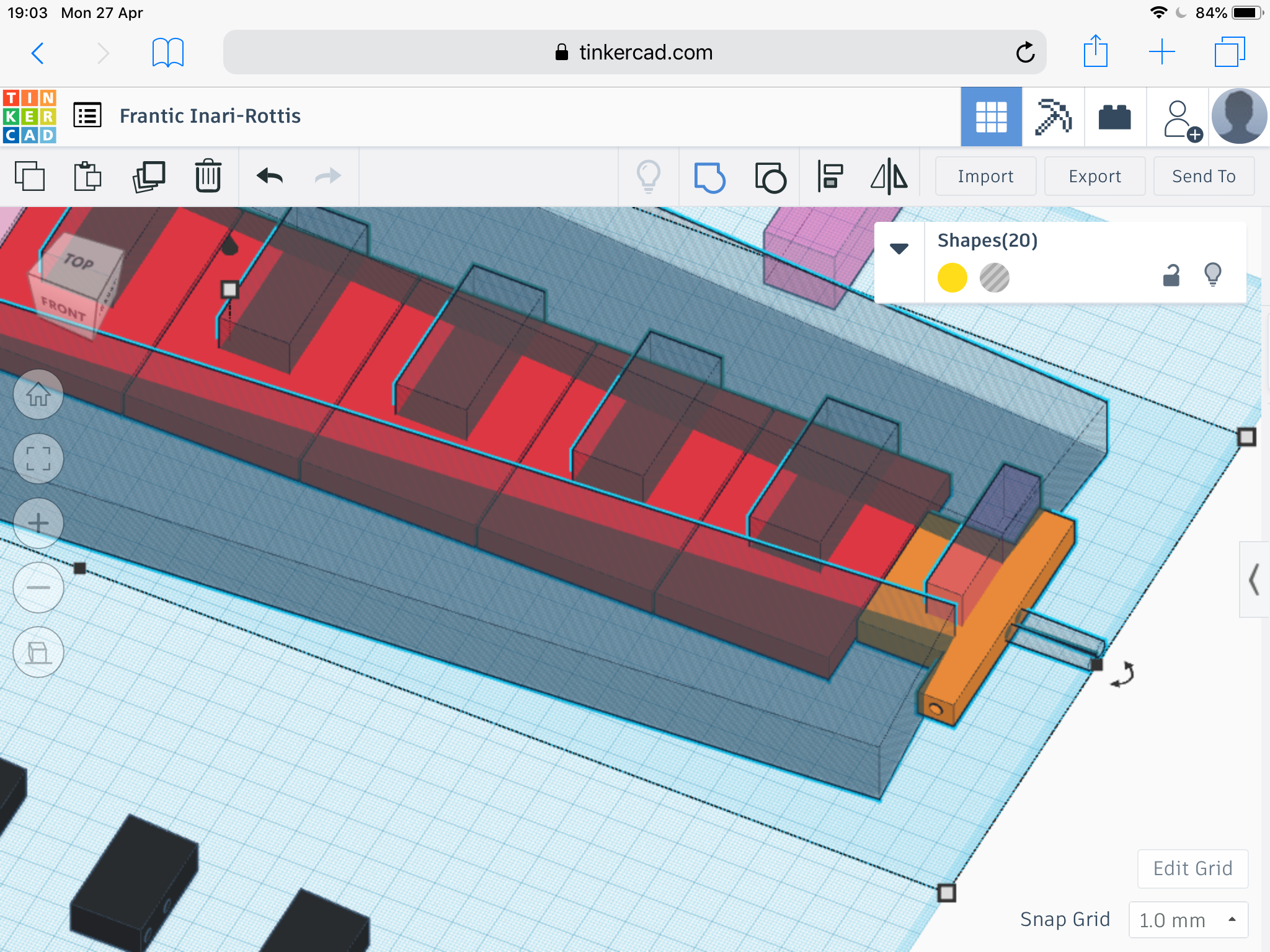Click the Copy tool icon
Viewport: 1270px width, 952px height.
point(30,176)
